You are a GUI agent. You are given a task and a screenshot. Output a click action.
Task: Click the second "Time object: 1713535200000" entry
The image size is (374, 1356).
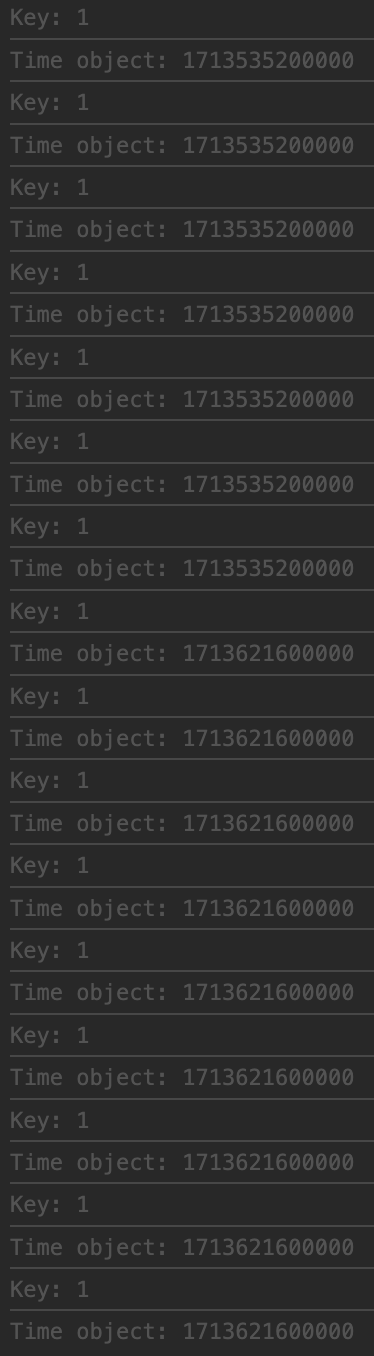pos(182,146)
